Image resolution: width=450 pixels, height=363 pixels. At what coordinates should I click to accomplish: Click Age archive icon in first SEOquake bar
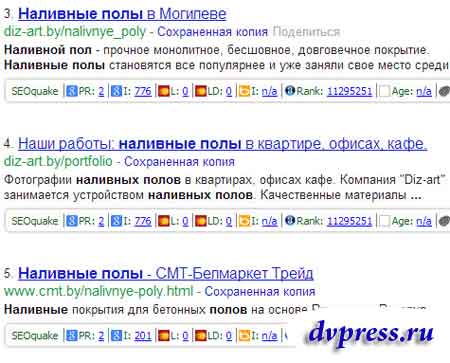[385, 91]
